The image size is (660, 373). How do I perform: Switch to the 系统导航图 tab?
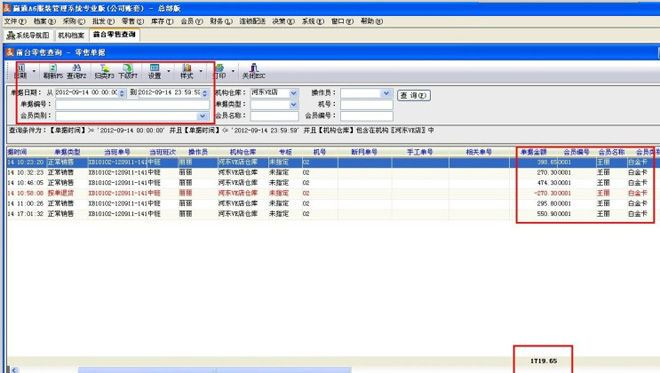(x=28, y=35)
